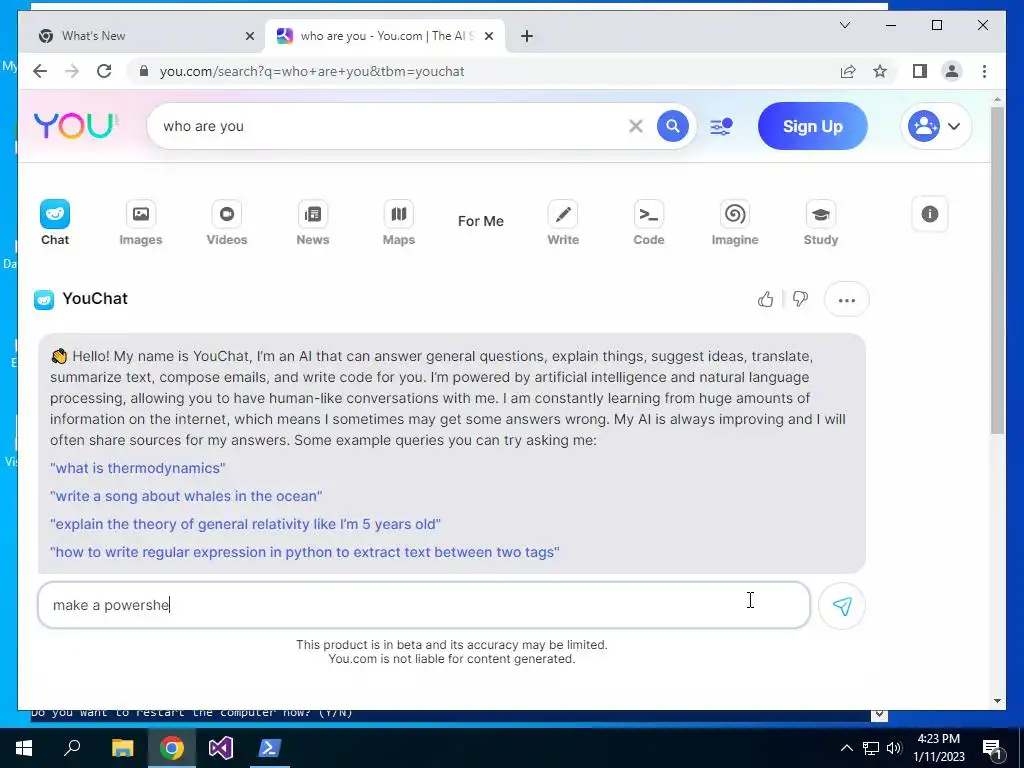
Task: Go forward in browser history
Action: click(x=72, y=71)
